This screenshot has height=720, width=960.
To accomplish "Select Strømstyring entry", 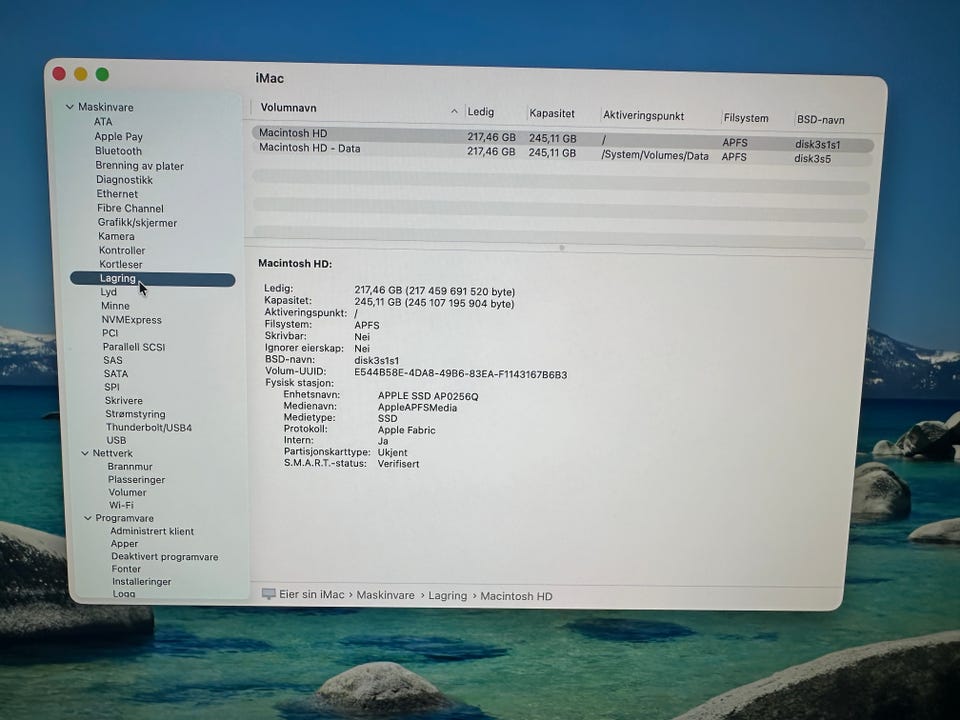I will coord(135,414).
